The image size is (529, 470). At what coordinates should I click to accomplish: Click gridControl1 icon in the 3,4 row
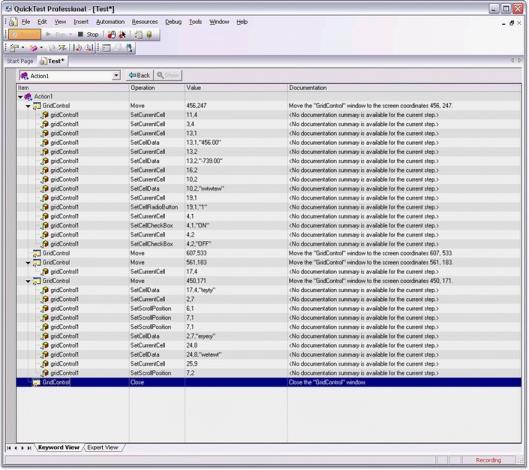[45, 124]
